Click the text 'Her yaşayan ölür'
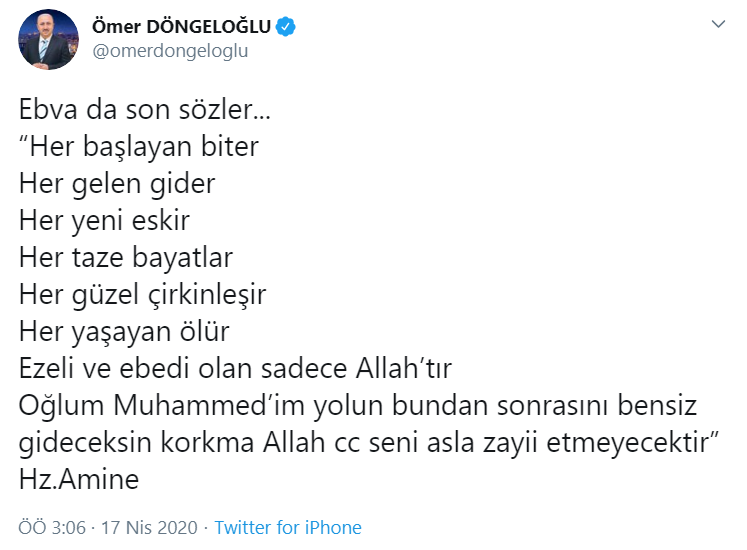This screenshot has width=747, height=550. 124,332
